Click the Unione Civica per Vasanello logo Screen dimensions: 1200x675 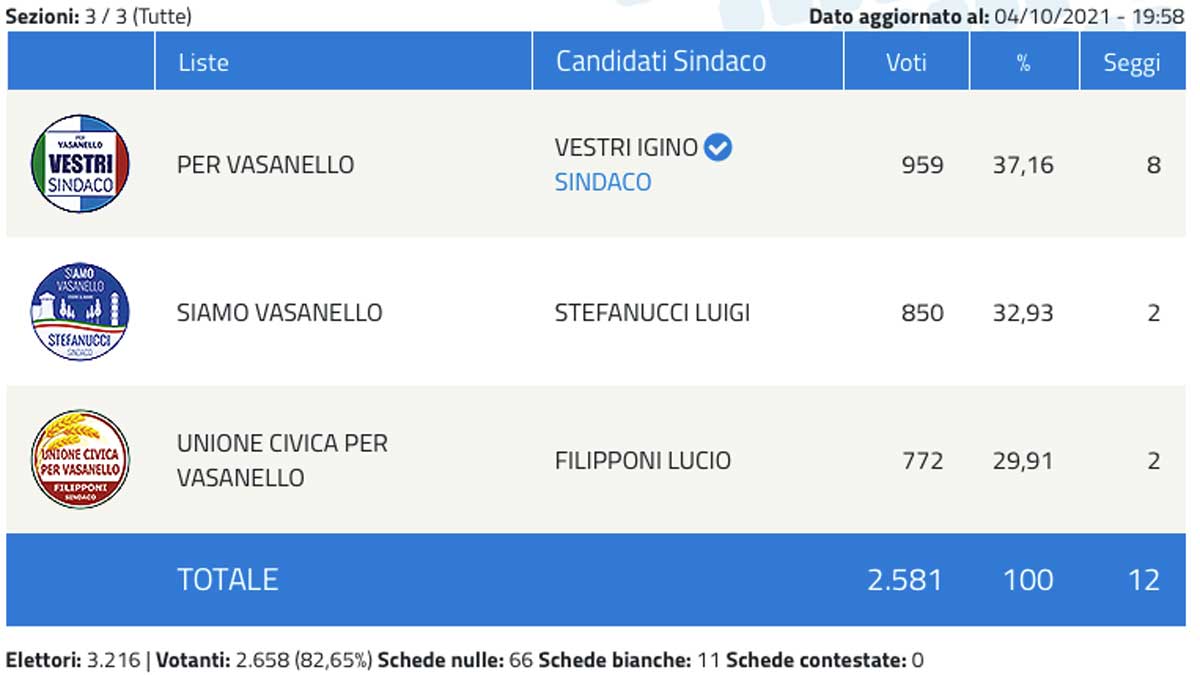coord(81,460)
